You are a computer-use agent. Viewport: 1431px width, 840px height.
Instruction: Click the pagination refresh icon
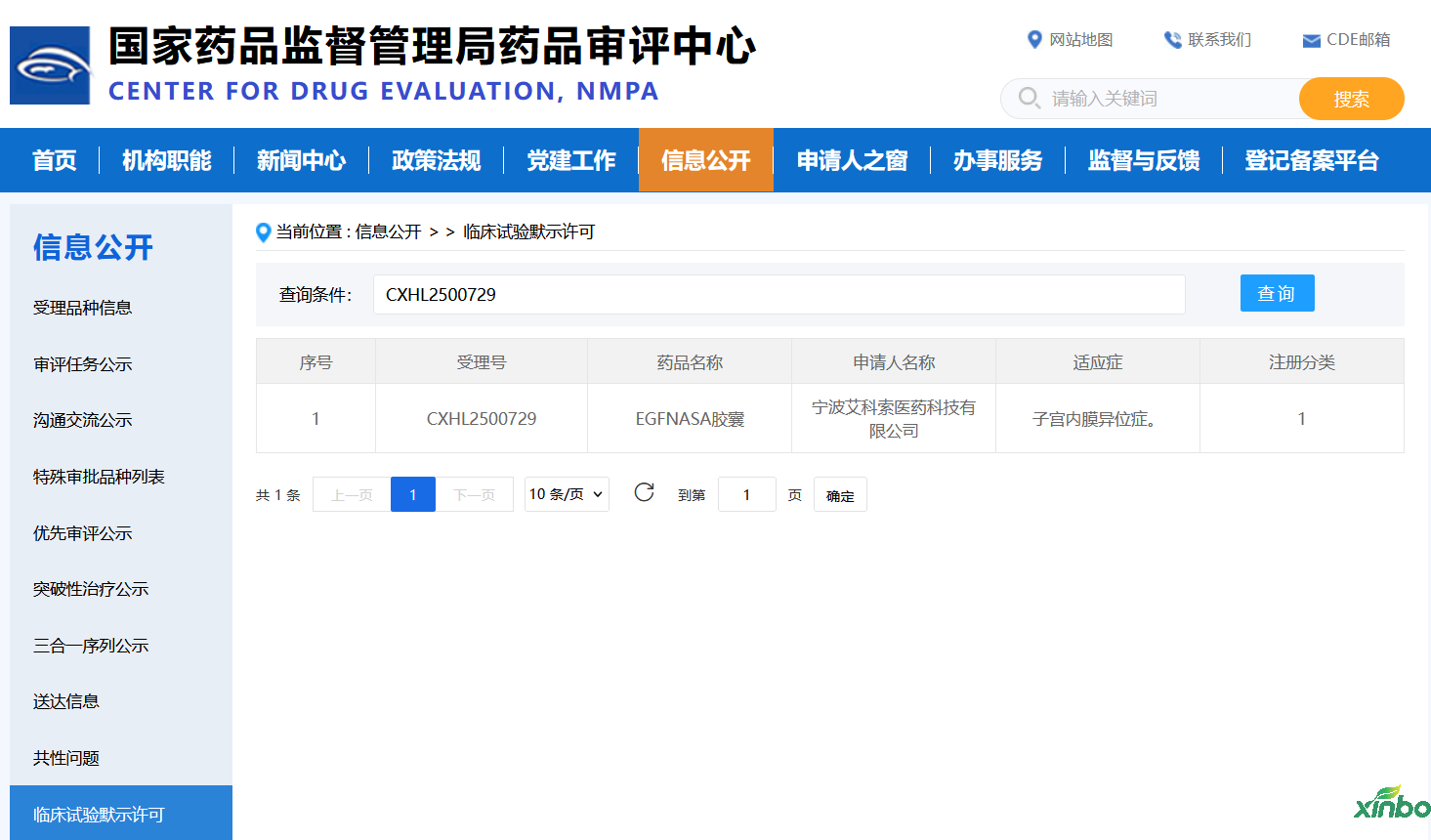coord(644,492)
